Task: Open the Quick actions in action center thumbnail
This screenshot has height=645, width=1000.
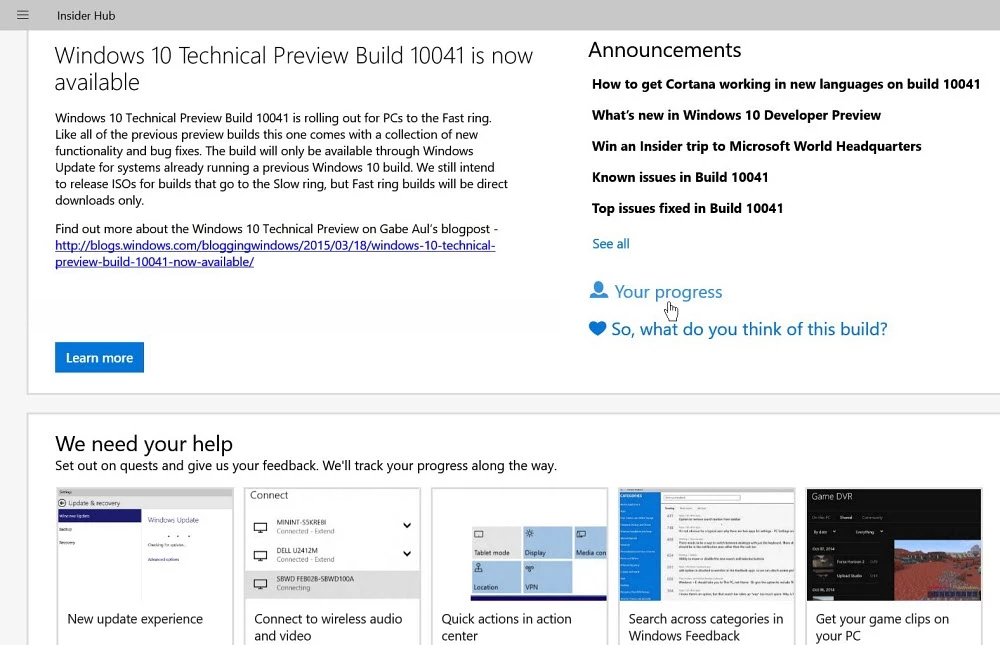Action: pos(519,544)
